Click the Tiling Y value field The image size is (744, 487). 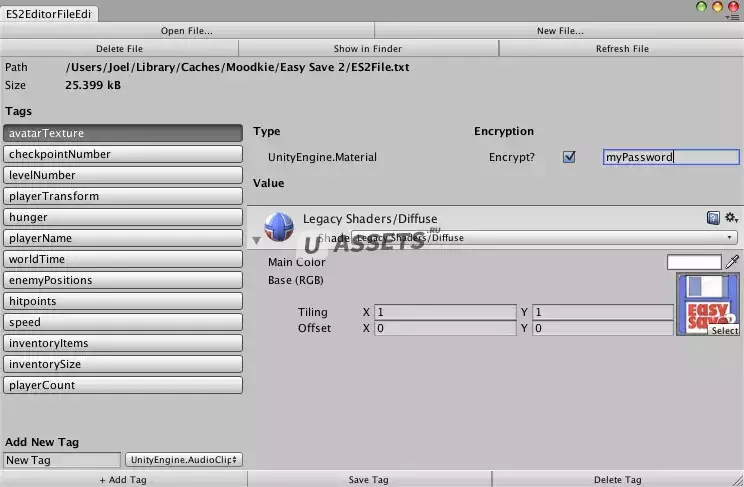coord(603,312)
